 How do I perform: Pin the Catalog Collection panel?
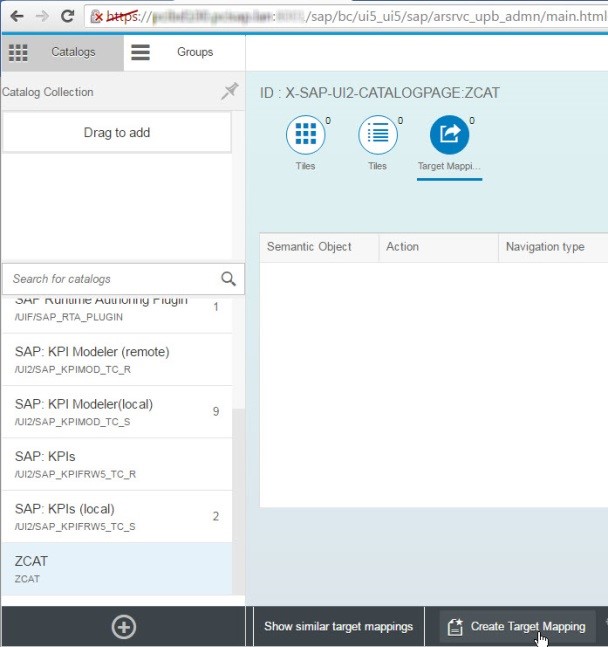point(229,92)
